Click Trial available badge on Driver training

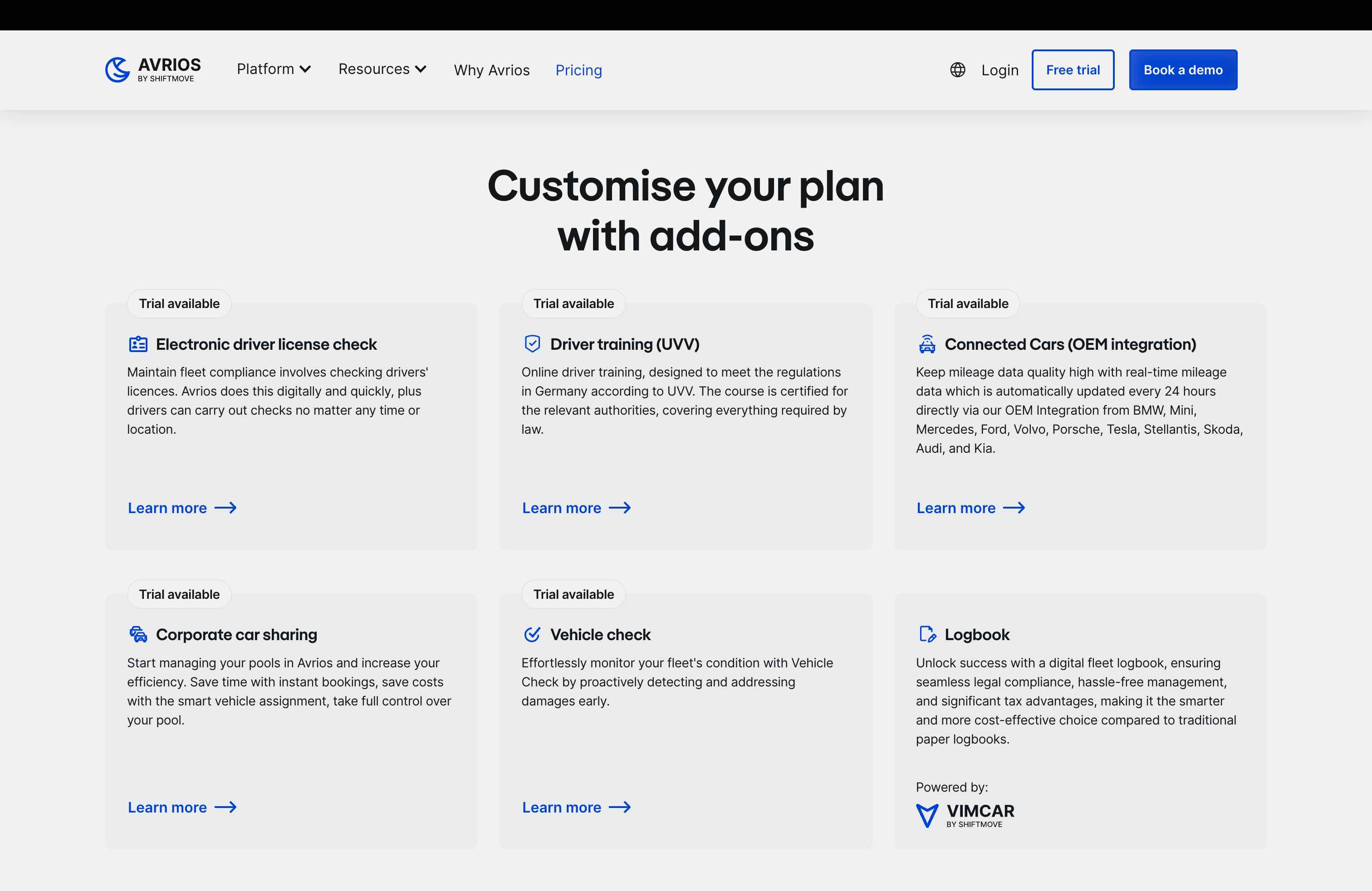tap(573, 304)
